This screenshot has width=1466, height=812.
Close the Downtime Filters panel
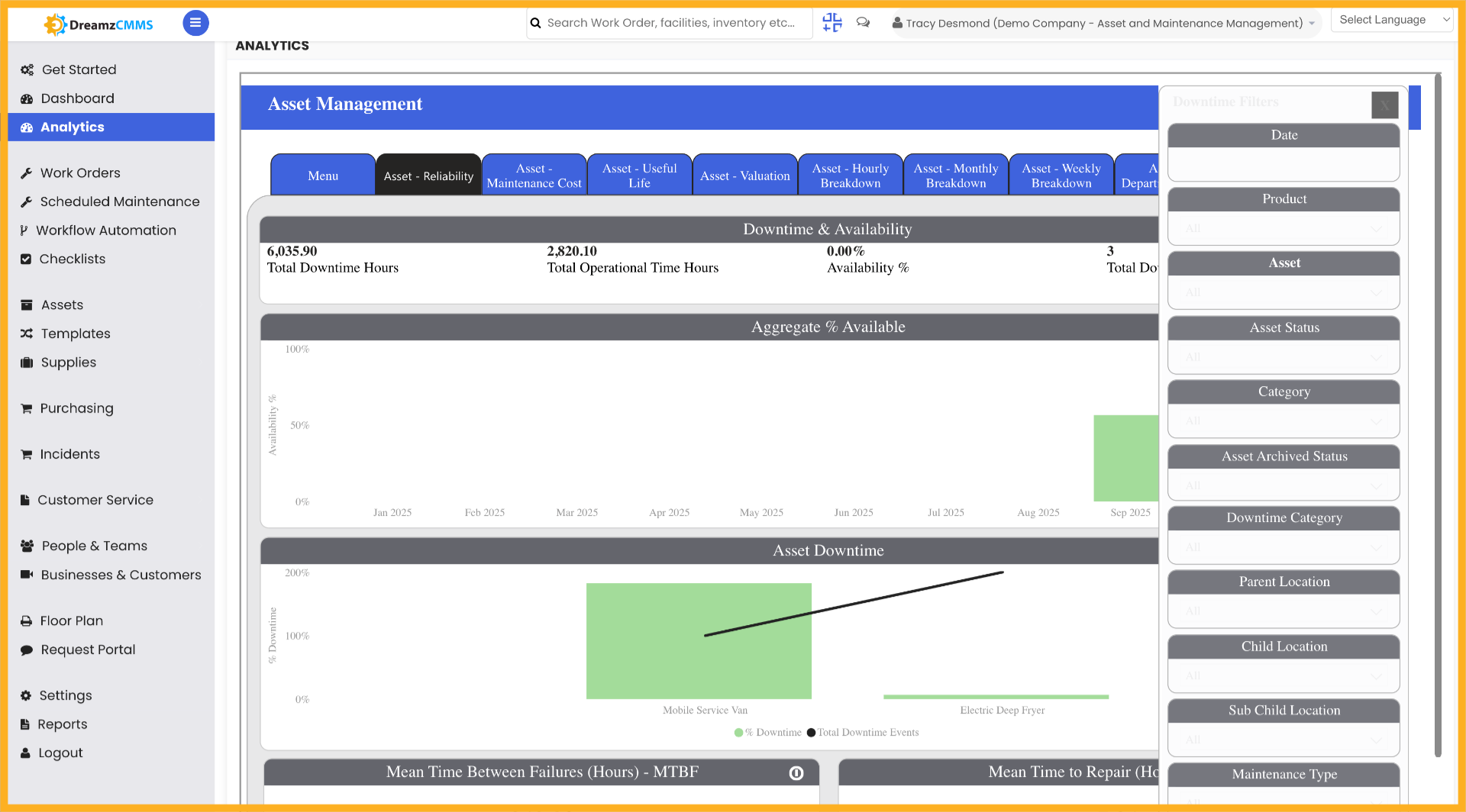[x=1384, y=105]
